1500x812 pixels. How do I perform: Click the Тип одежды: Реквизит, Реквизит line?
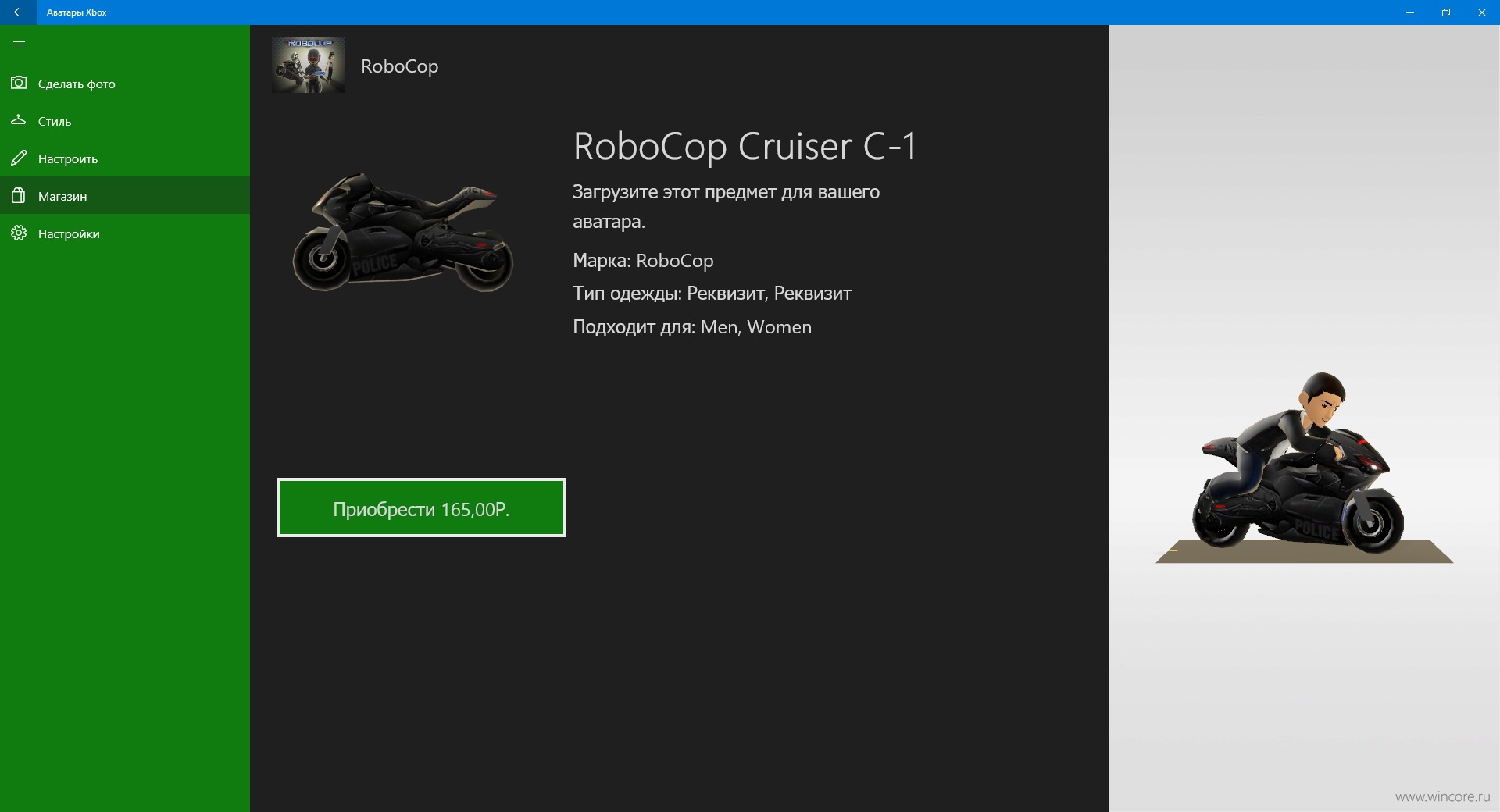712,294
